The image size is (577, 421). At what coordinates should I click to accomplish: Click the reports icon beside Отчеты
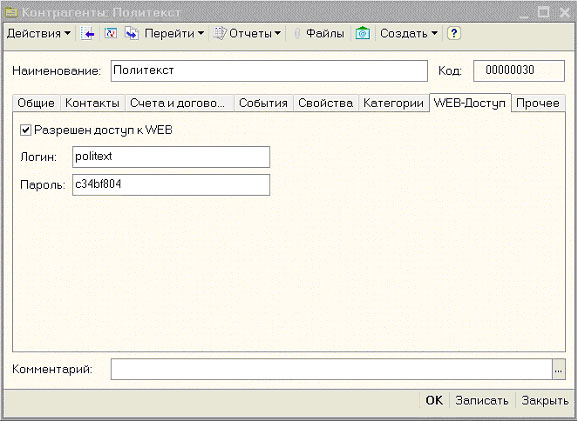220,33
